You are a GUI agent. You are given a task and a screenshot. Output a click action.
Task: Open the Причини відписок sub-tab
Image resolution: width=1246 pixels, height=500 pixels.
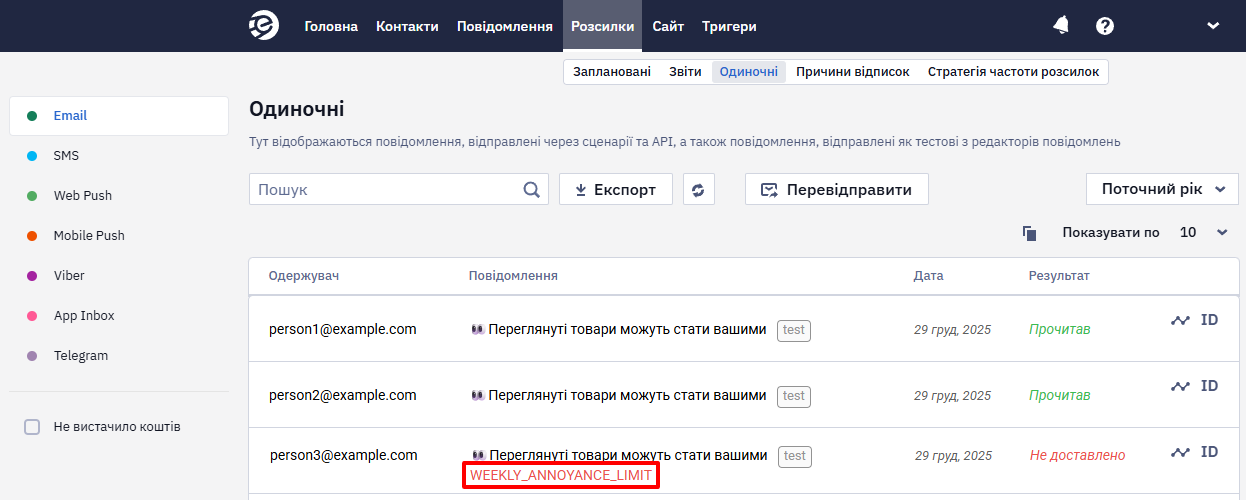tap(853, 72)
